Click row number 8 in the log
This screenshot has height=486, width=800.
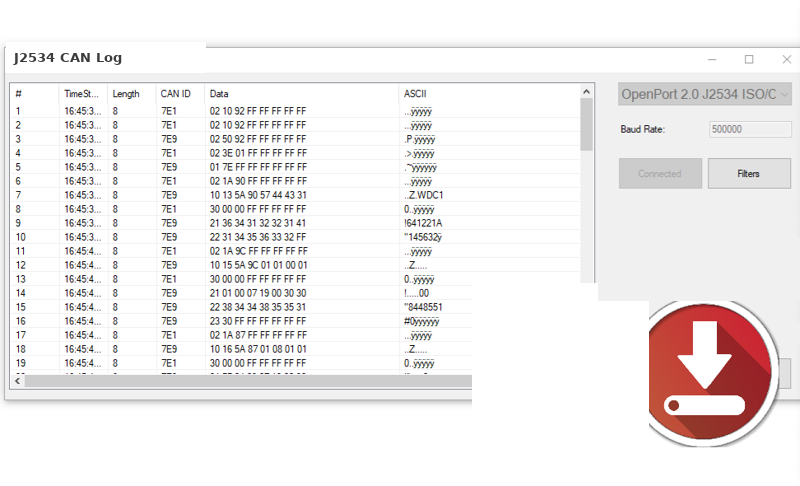pos(18,209)
